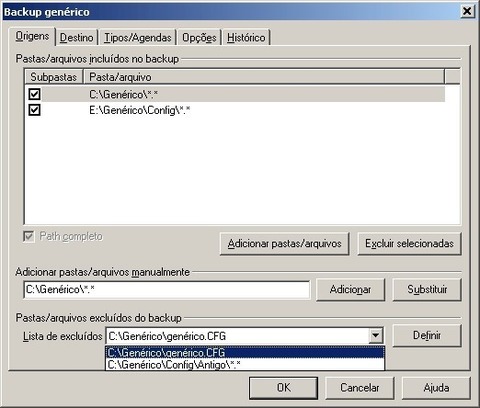Toggle Subpastas checkbox for E:\Genérico\Config\*.*
Screen dimensions: 480x408
coord(34,110)
